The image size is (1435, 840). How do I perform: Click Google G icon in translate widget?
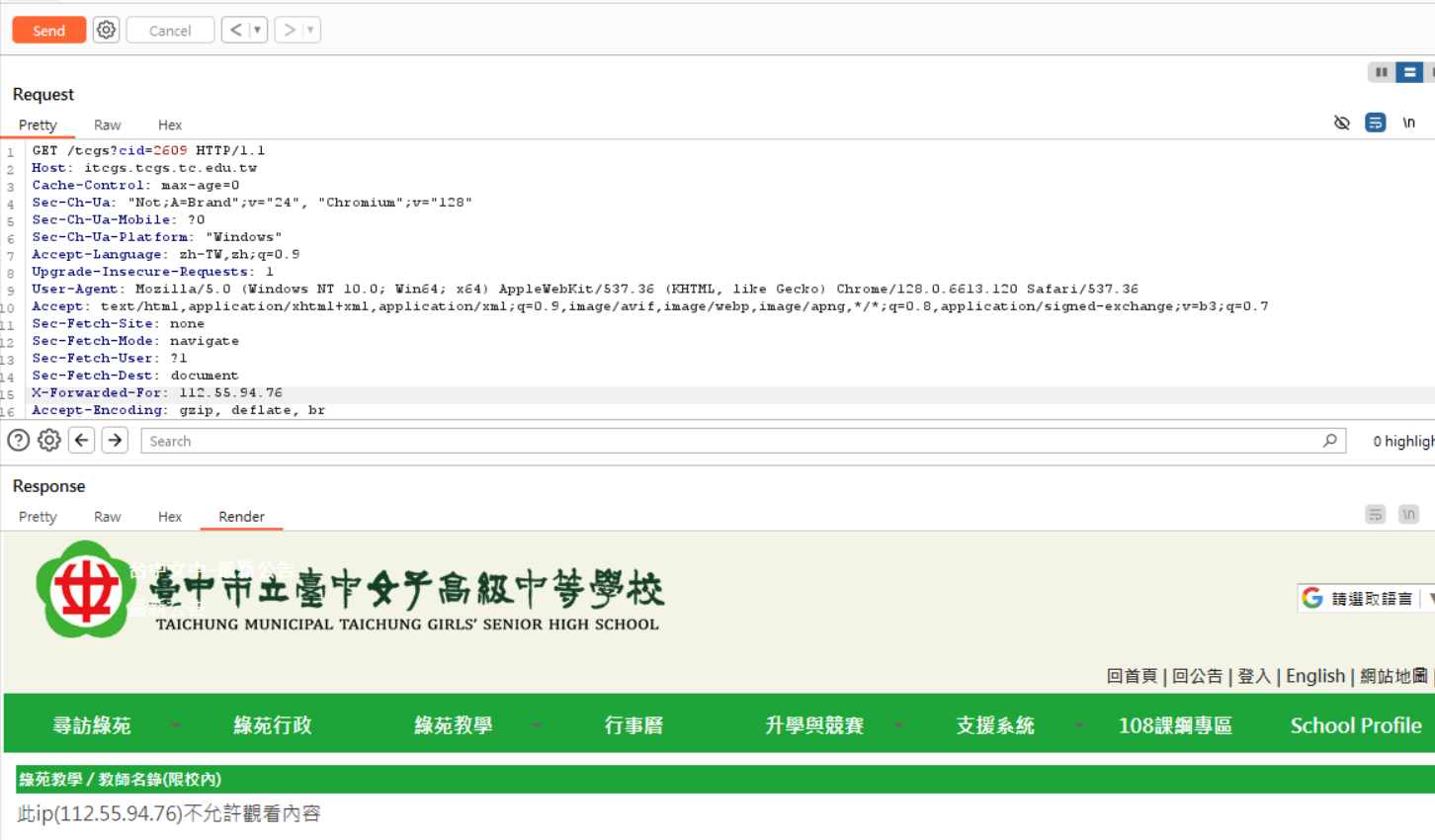[1312, 598]
